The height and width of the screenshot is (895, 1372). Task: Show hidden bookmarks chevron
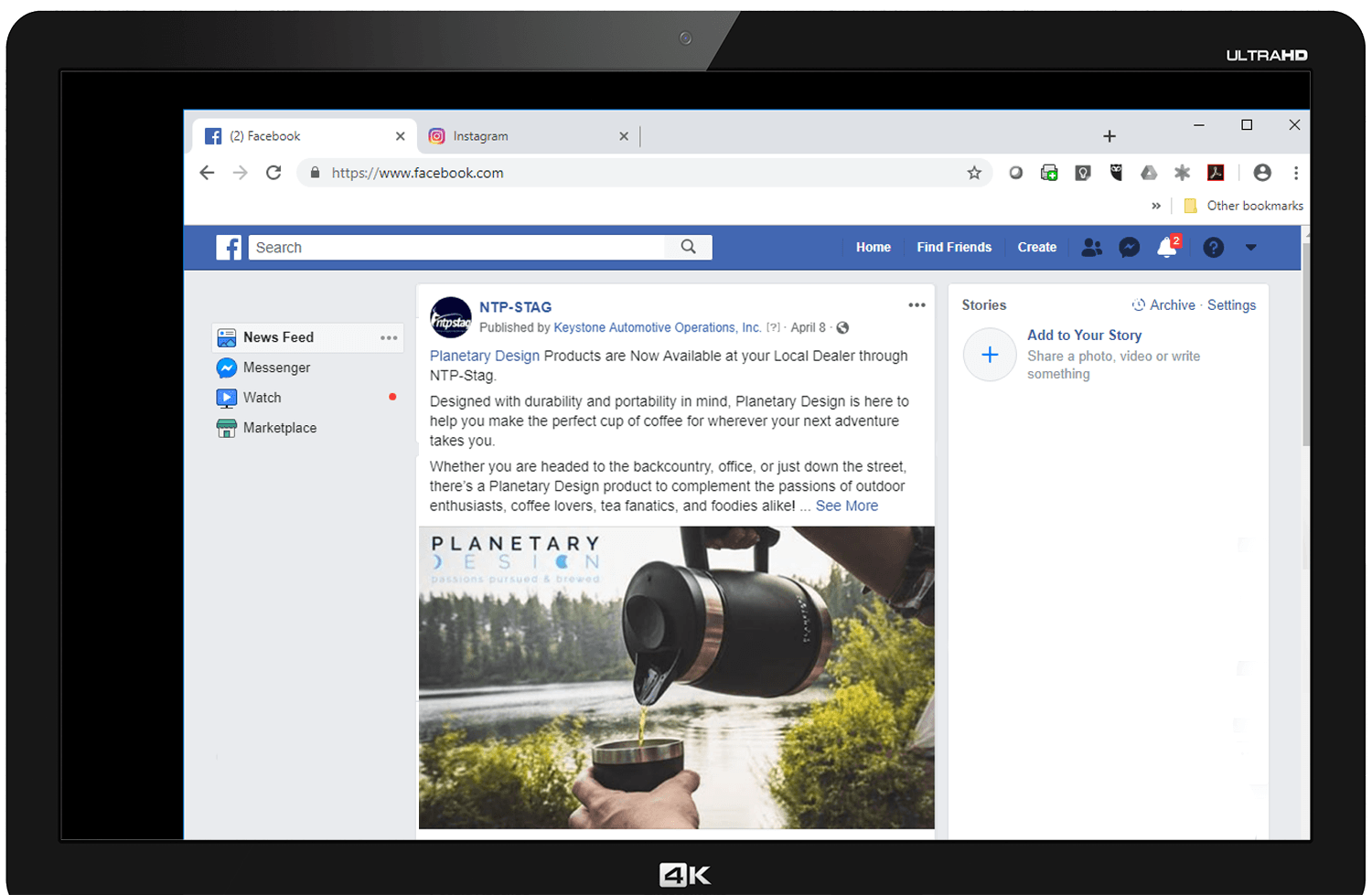[x=1156, y=206]
